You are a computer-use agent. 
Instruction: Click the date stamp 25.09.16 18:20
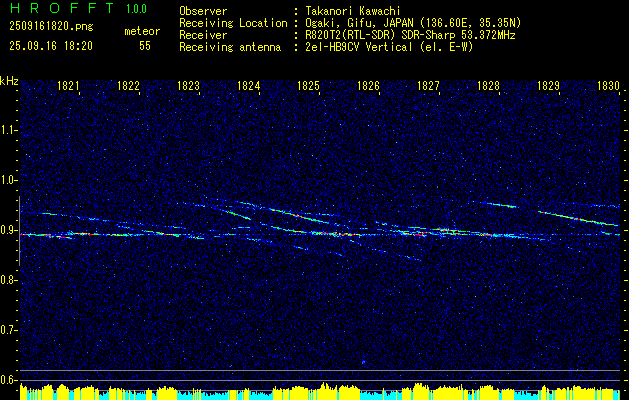click(51, 46)
